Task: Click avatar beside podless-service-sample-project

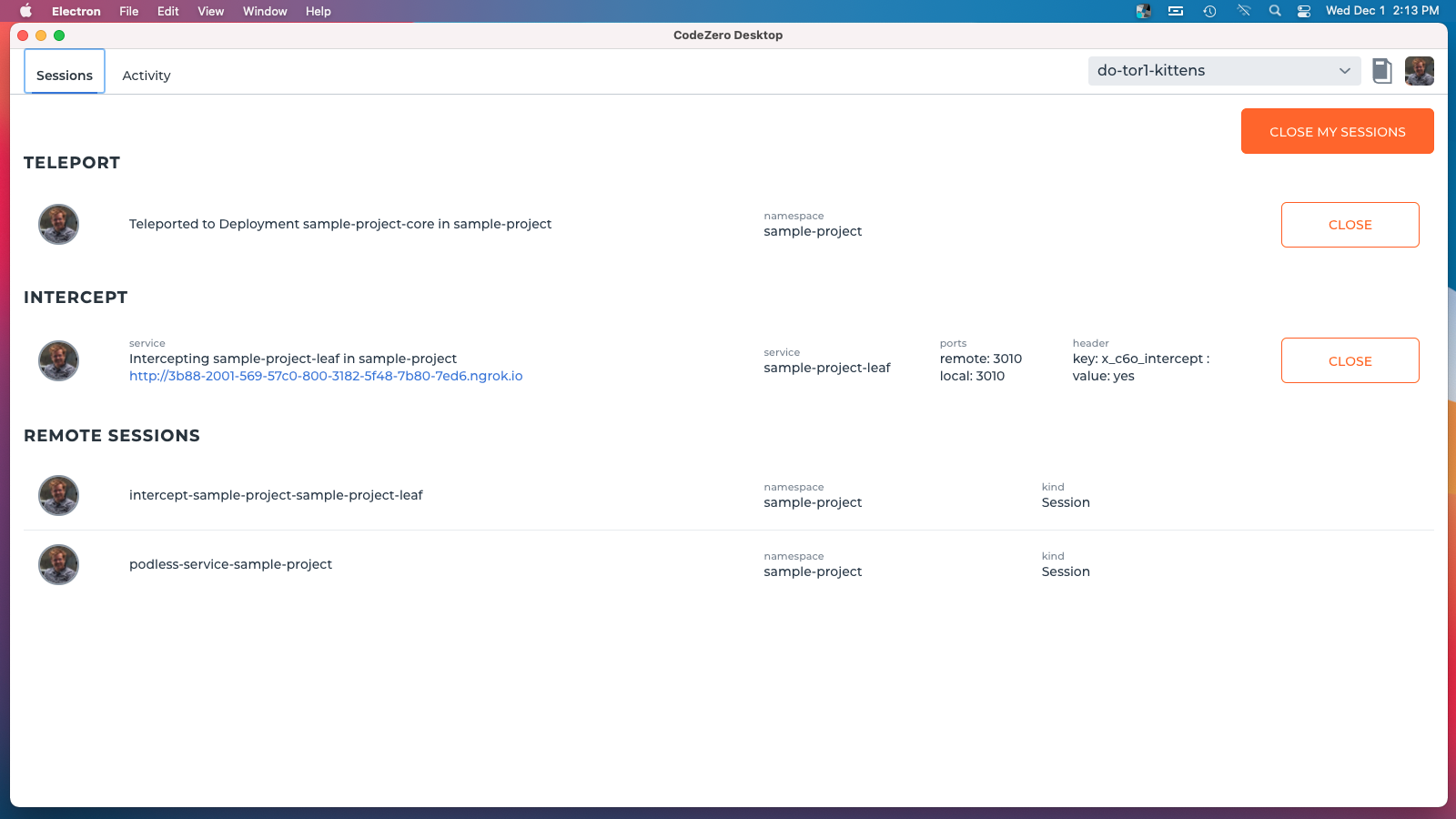Action: [x=58, y=565]
